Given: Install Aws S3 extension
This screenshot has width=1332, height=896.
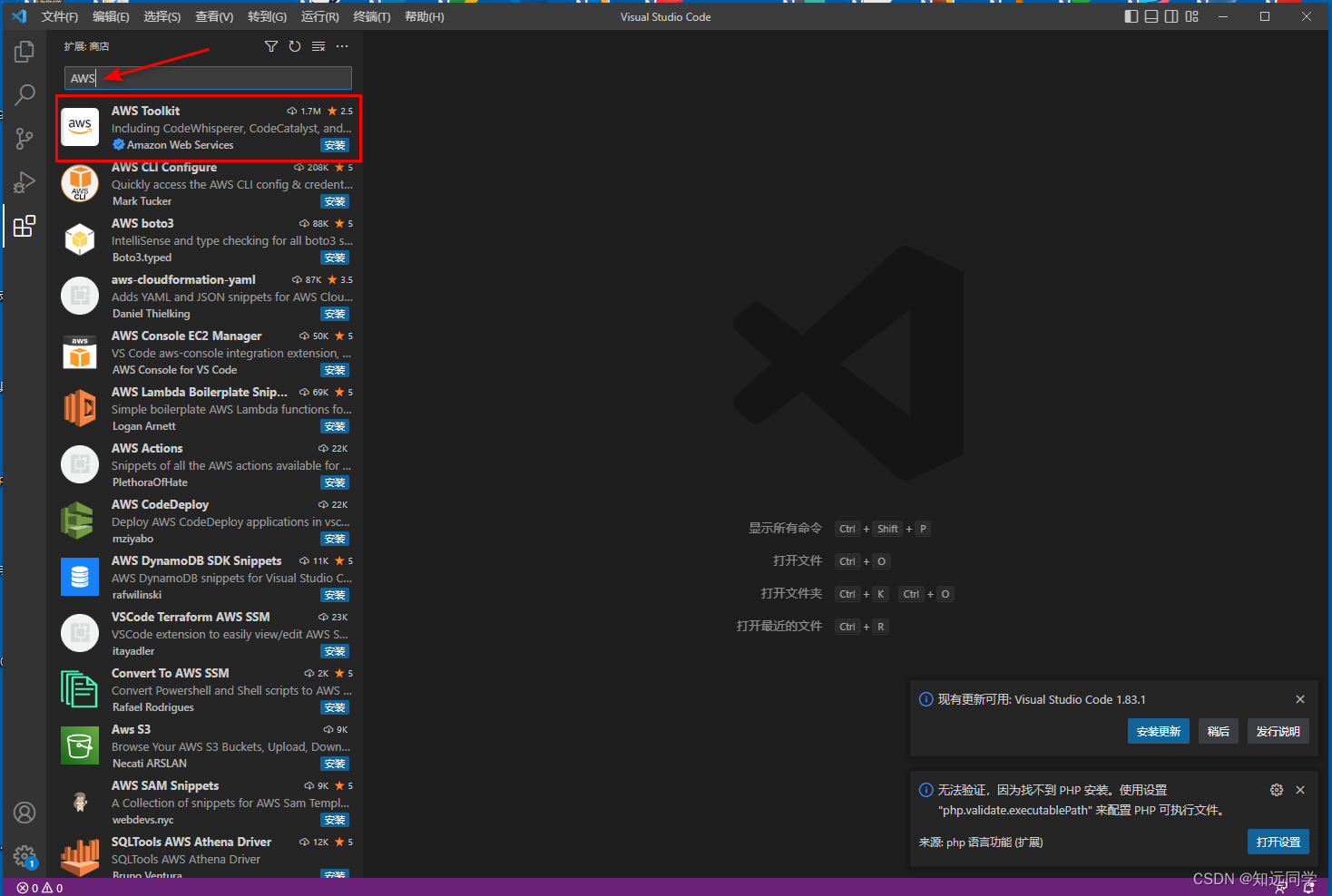Looking at the screenshot, I should pos(335,764).
